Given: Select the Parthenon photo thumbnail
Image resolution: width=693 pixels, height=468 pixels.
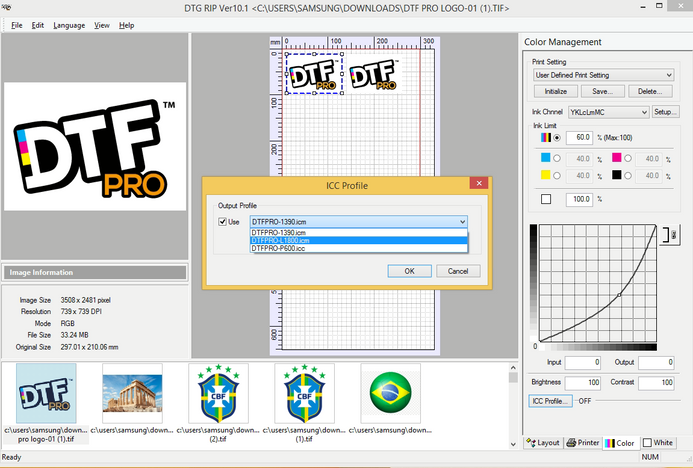Looking at the screenshot, I should pyautogui.click(x=132, y=393).
